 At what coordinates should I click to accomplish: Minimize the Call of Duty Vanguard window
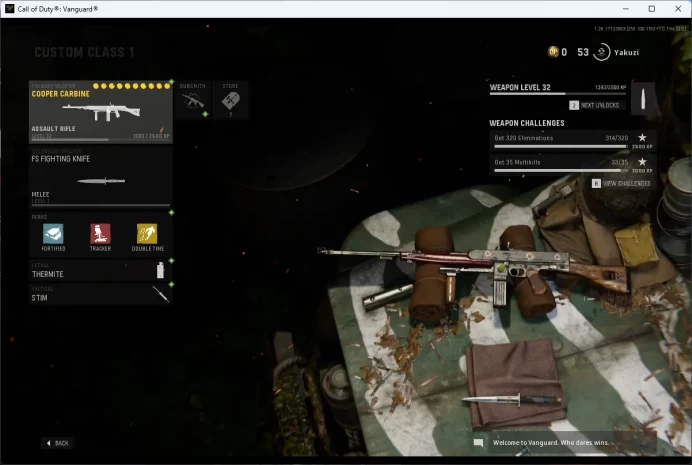625,9
